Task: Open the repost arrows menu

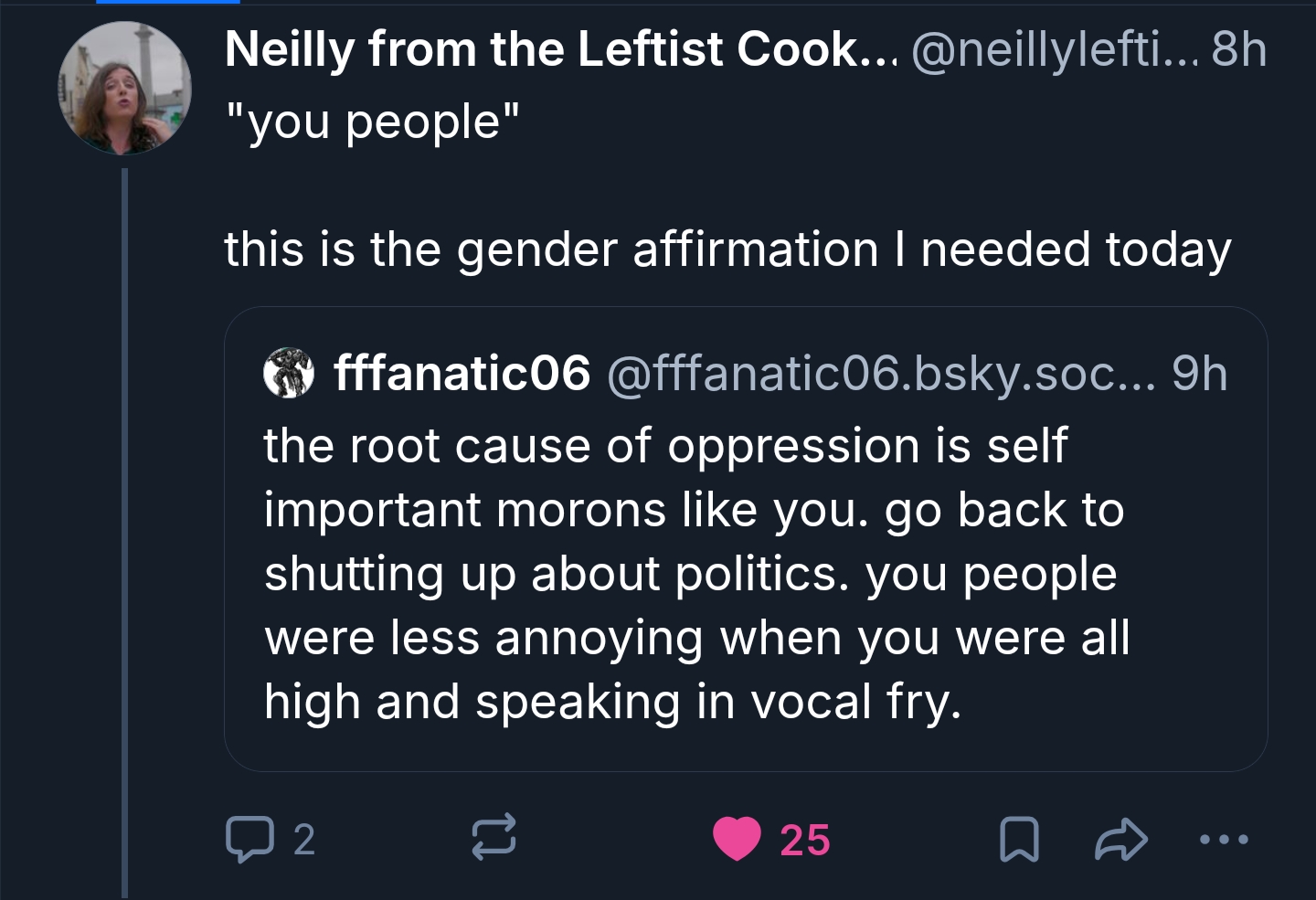Action: tap(493, 838)
